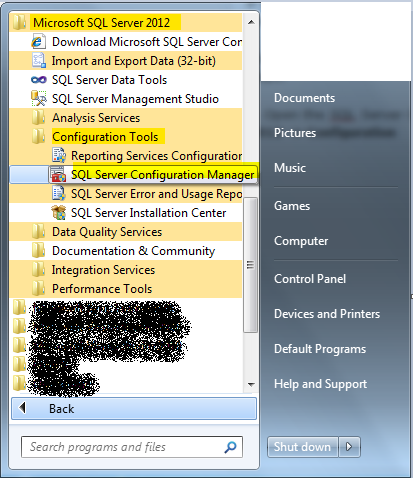Launch SQL Server Management Studio
The width and height of the screenshot is (413, 478).
[126, 99]
